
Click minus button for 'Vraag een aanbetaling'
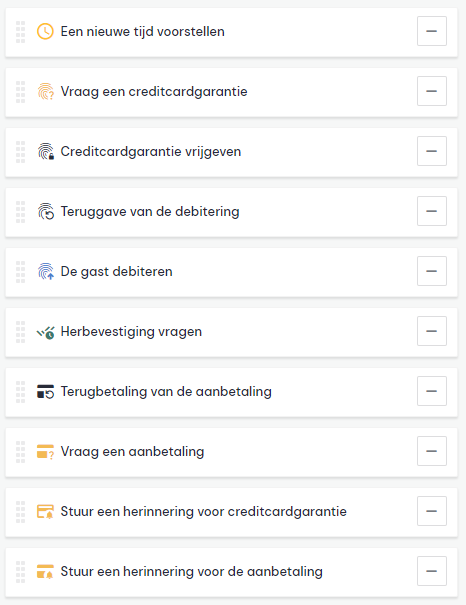pyautogui.click(x=432, y=451)
